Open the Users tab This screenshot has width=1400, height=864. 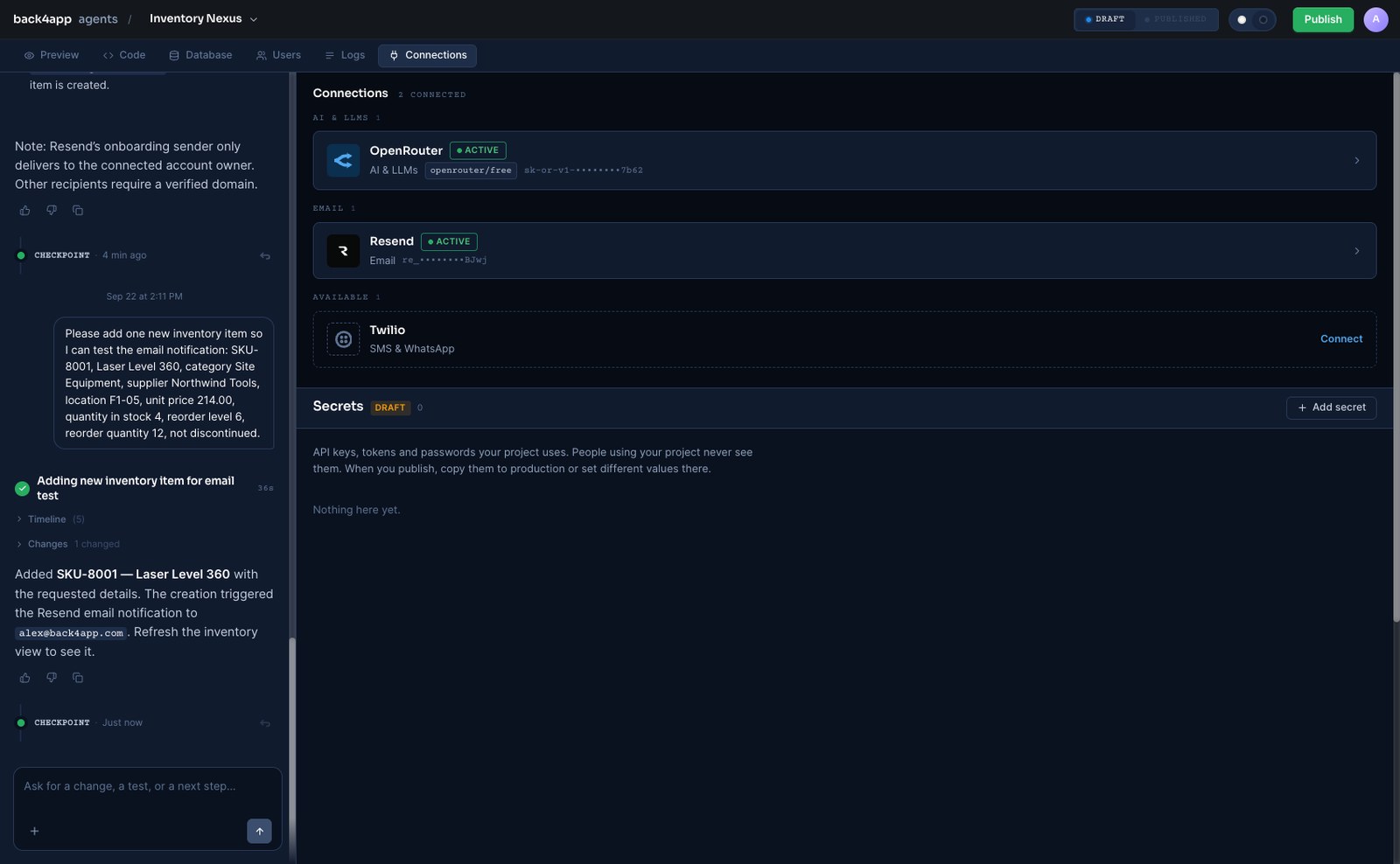click(x=278, y=55)
